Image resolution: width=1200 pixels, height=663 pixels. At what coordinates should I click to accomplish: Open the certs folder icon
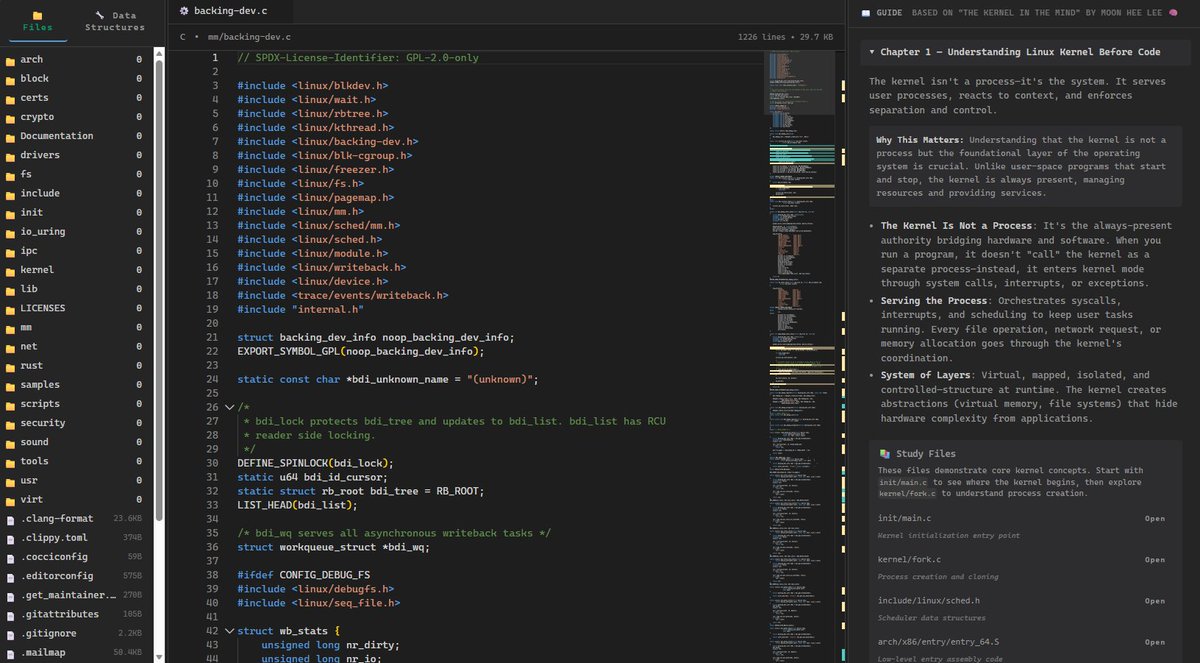coord(10,98)
